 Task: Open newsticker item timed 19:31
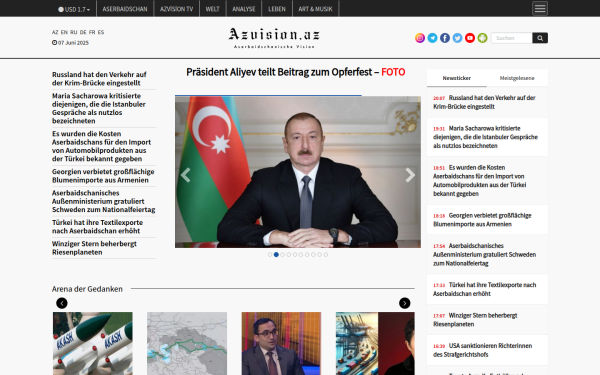click(487, 137)
